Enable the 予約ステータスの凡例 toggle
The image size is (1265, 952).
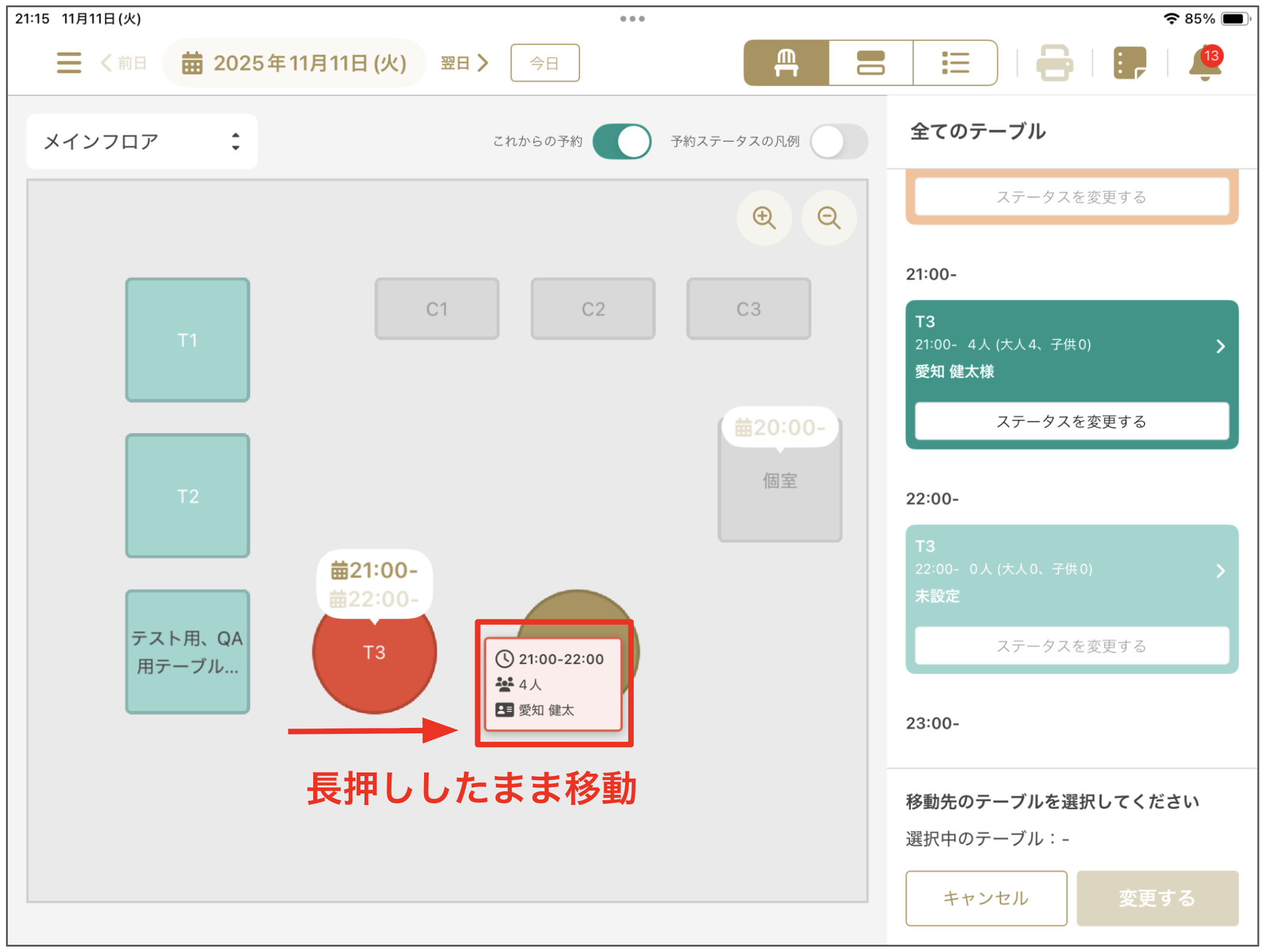[x=839, y=142]
